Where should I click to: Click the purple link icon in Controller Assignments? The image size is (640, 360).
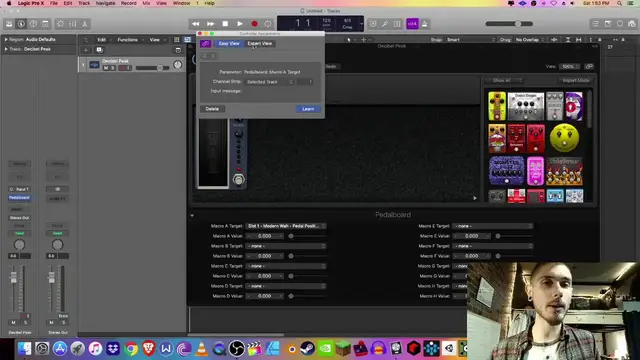[x=205, y=43]
